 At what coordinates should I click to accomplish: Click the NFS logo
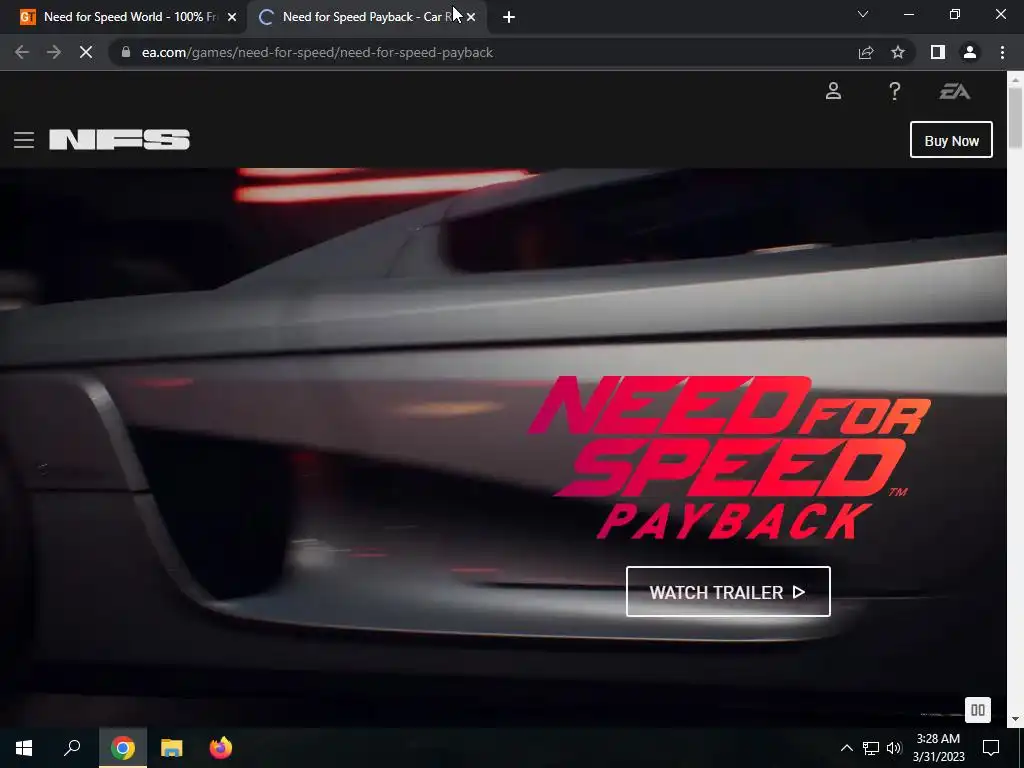click(x=120, y=139)
